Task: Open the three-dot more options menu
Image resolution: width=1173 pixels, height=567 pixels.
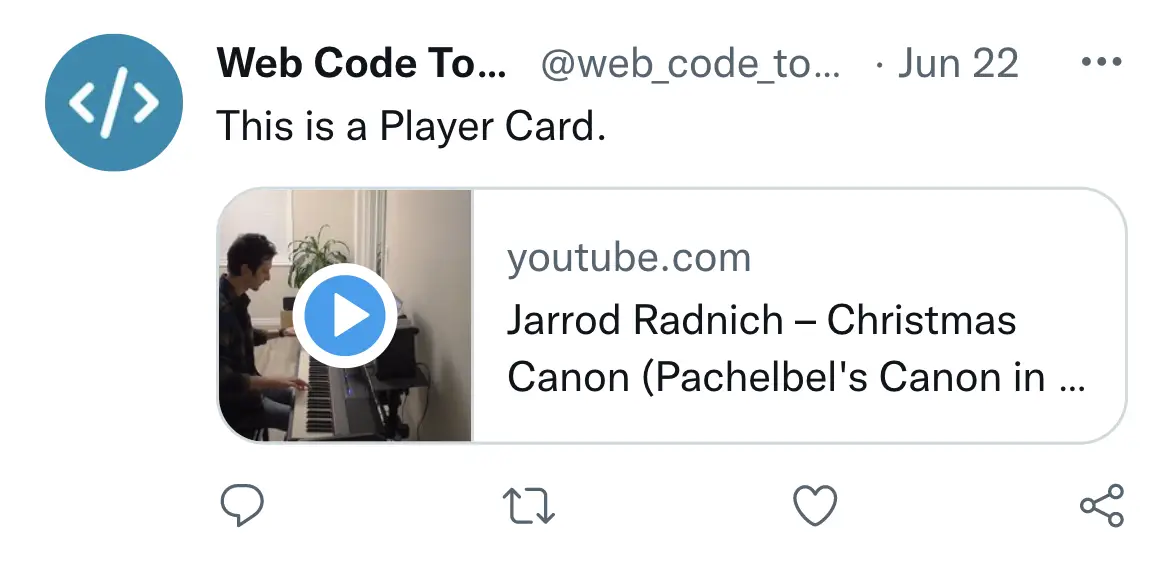Action: [1102, 62]
